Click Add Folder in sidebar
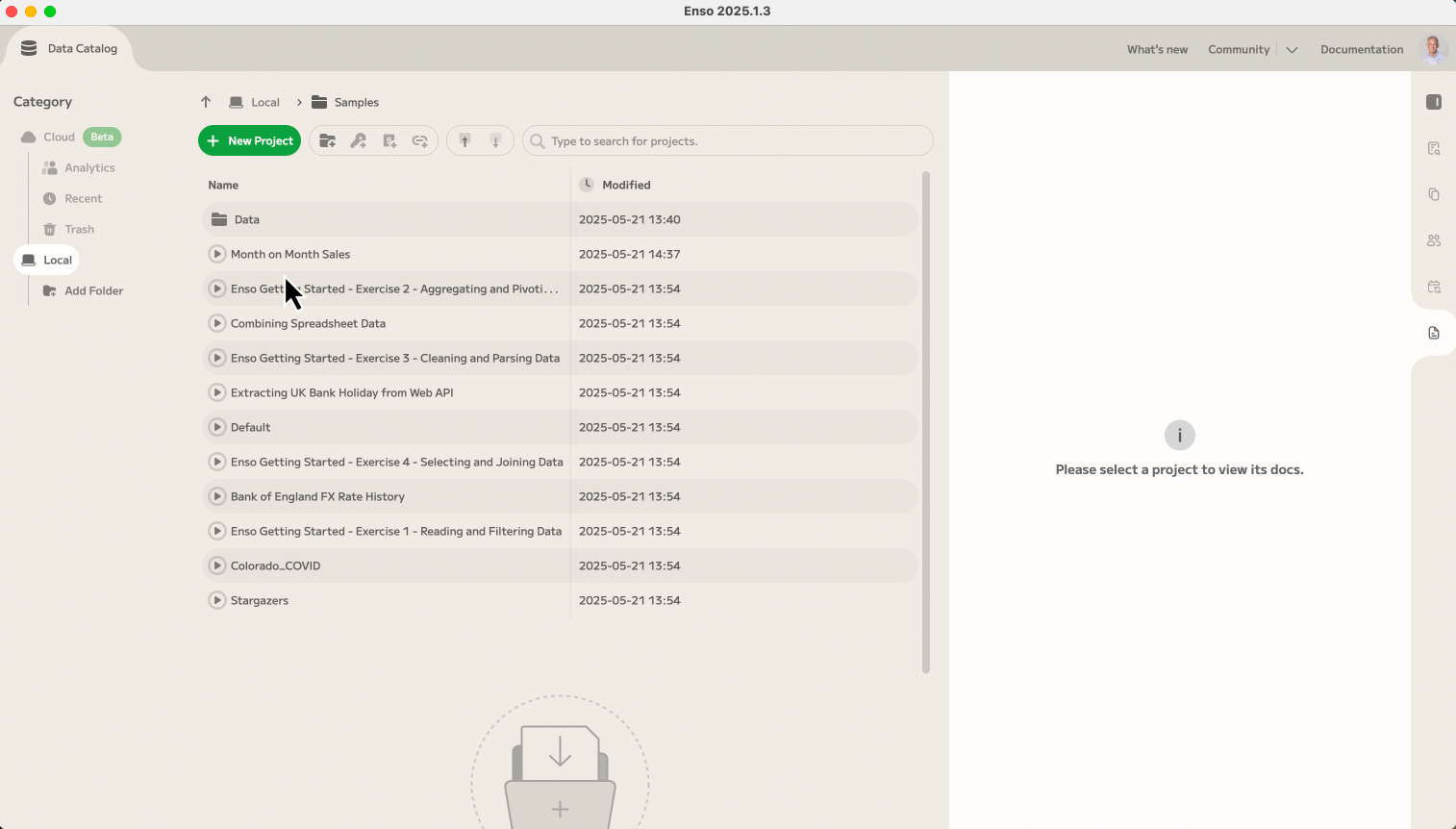1456x829 pixels. pos(84,290)
